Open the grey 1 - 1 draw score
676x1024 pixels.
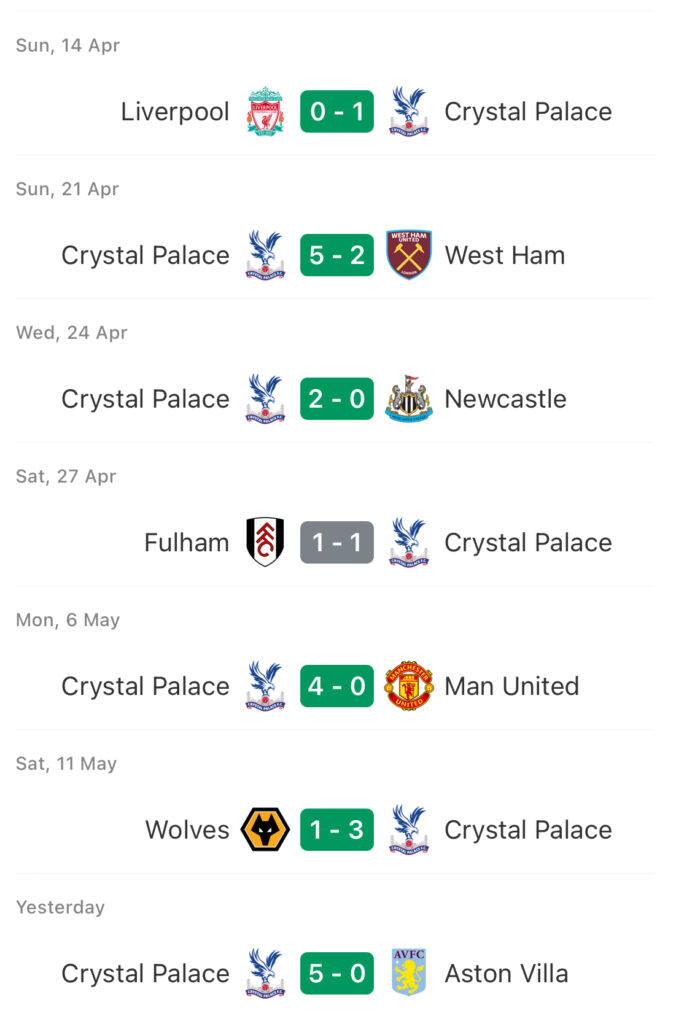[x=337, y=542]
